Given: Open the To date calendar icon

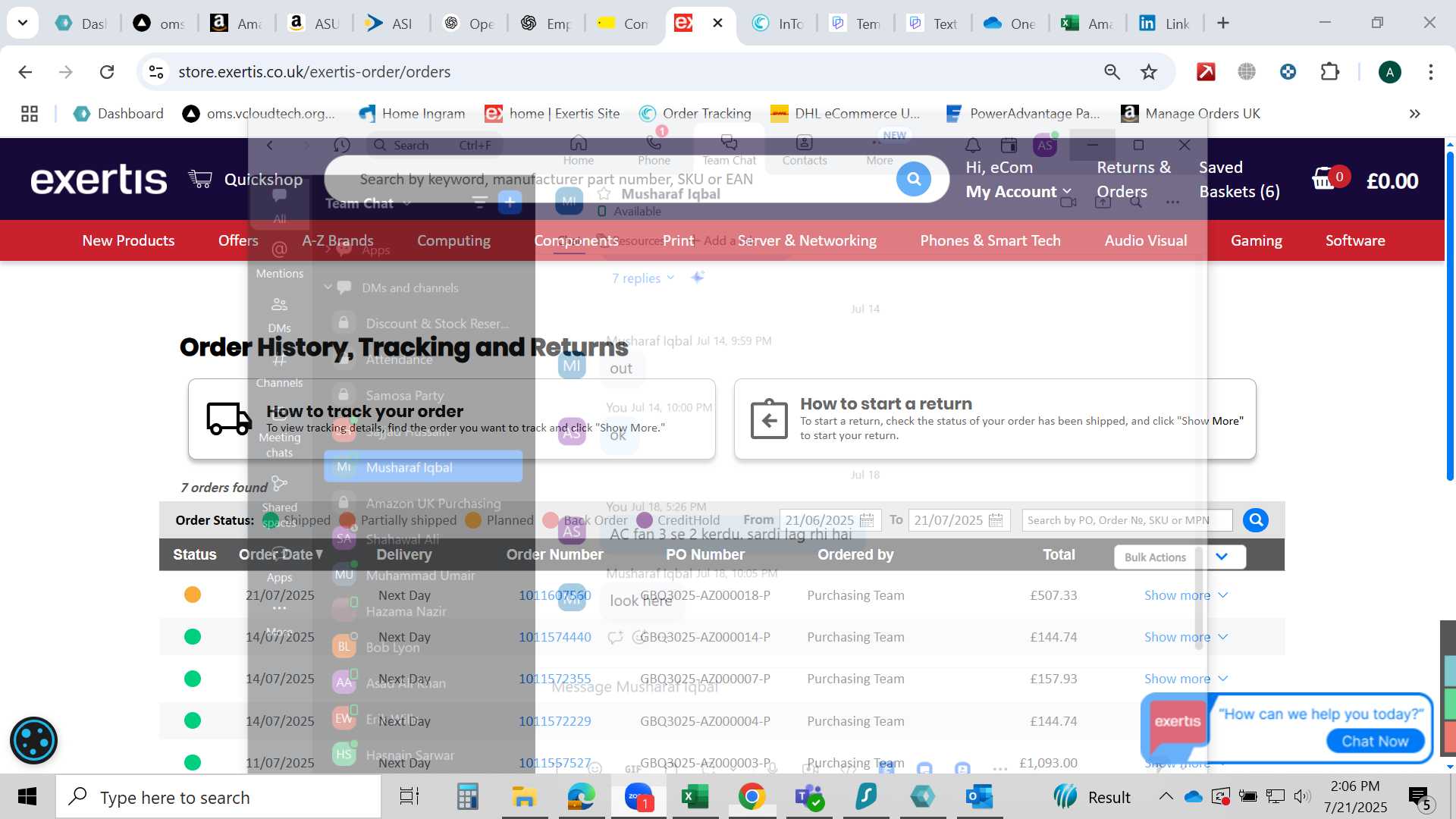Looking at the screenshot, I should (x=996, y=520).
